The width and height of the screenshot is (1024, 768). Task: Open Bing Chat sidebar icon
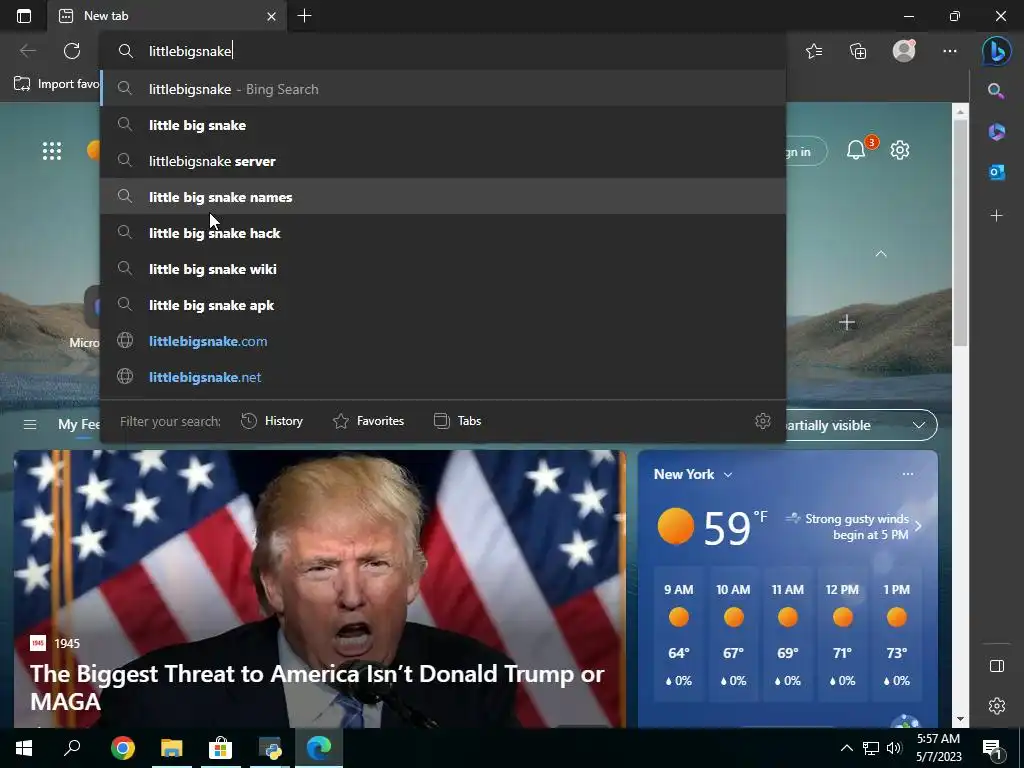[997, 51]
